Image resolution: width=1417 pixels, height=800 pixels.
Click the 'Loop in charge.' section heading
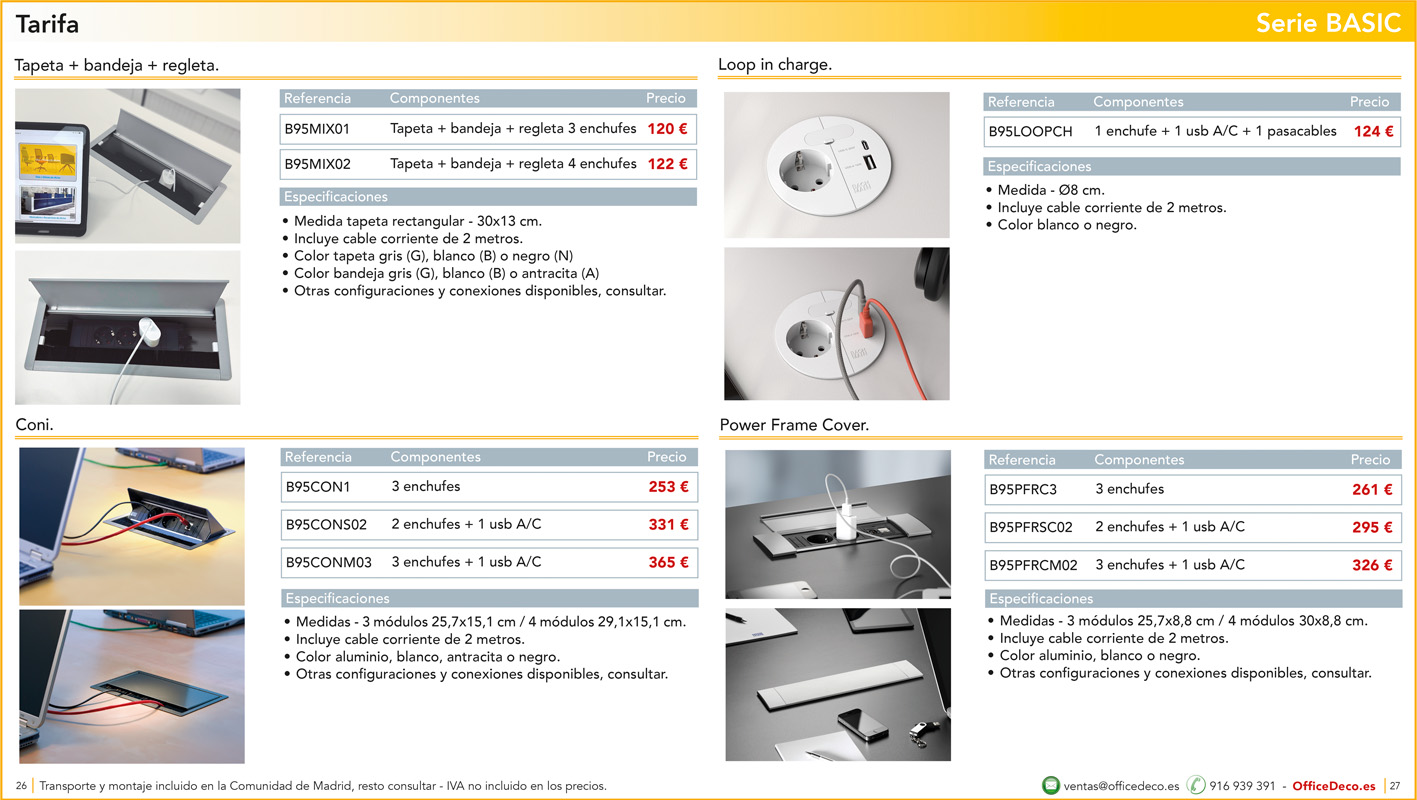[775, 65]
